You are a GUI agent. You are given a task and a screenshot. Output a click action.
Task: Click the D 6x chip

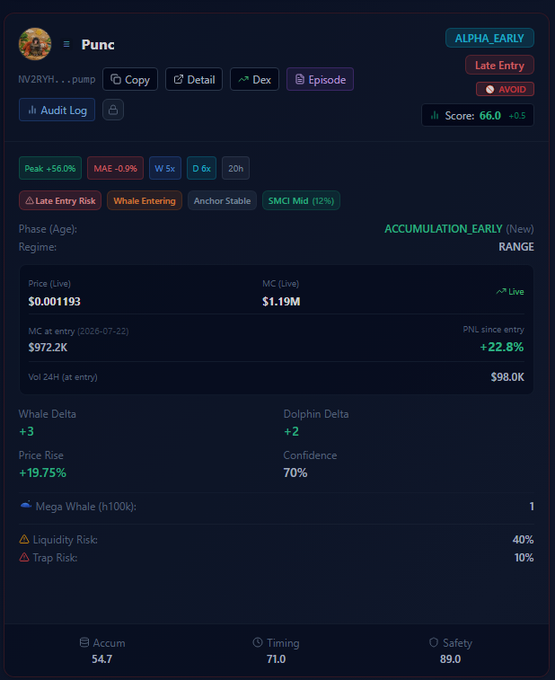tap(202, 168)
